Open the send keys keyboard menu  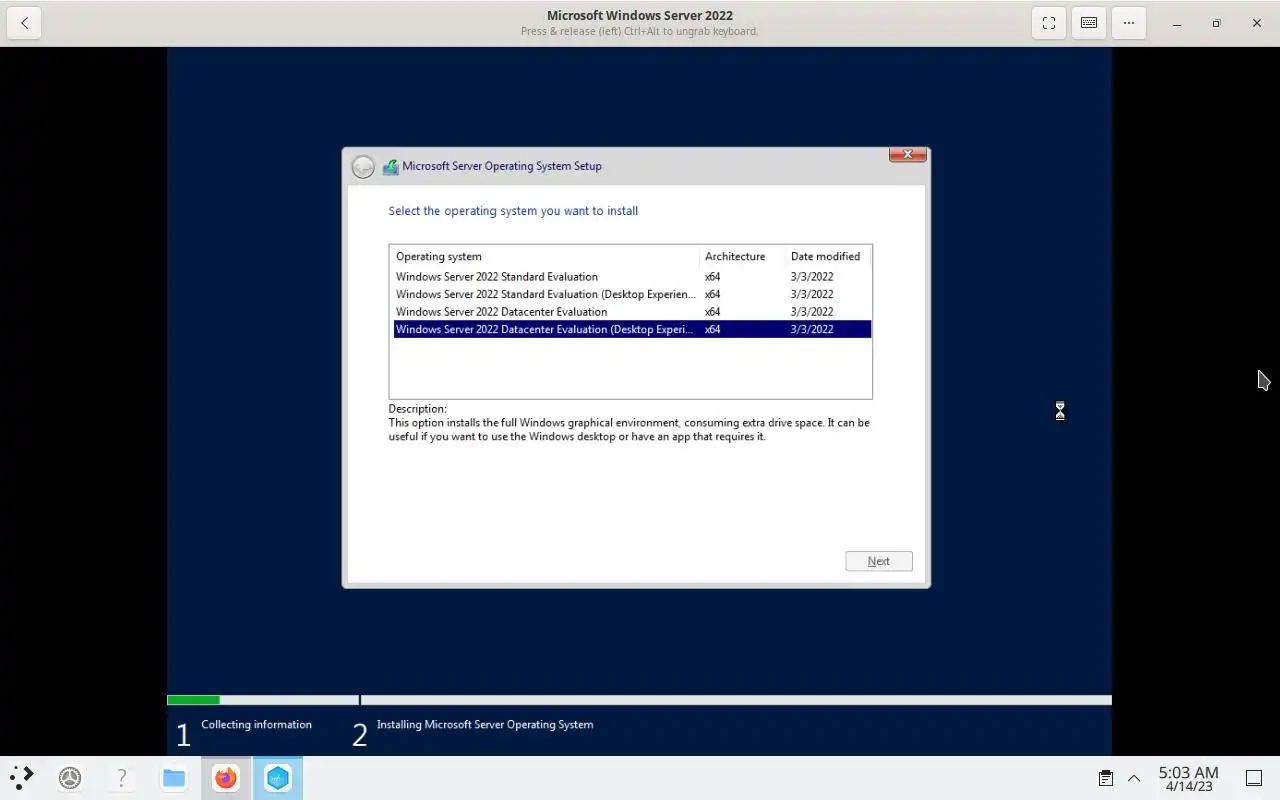coord(1089,23)
